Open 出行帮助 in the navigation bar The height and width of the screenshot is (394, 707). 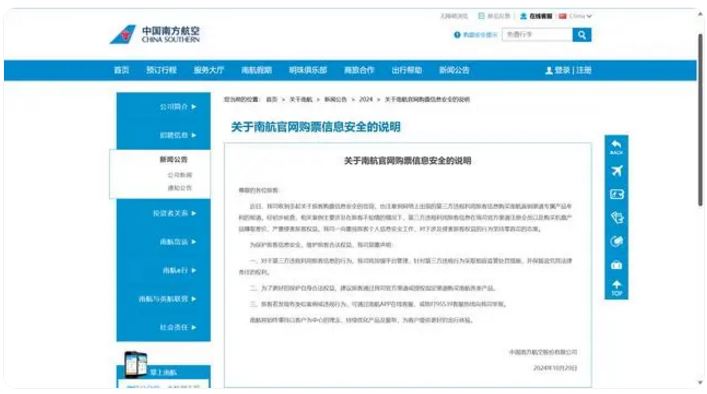[407, 70]
